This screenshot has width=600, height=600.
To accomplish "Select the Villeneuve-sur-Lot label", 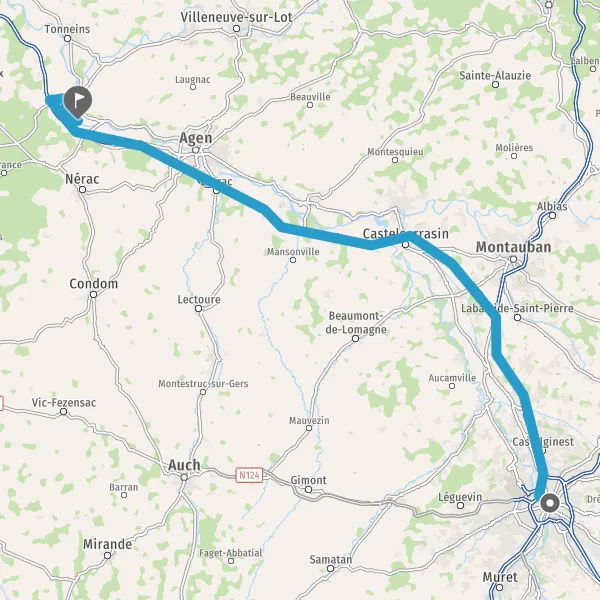I will pos(236,17).
